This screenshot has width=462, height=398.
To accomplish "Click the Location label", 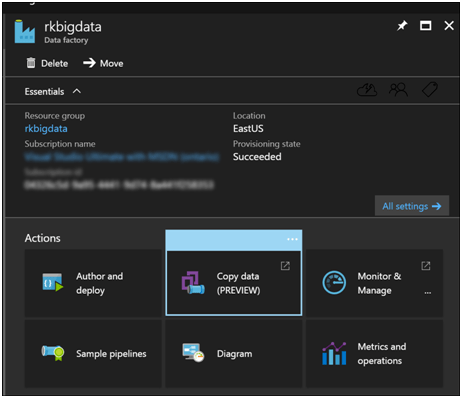I will [x=249, y=116].
